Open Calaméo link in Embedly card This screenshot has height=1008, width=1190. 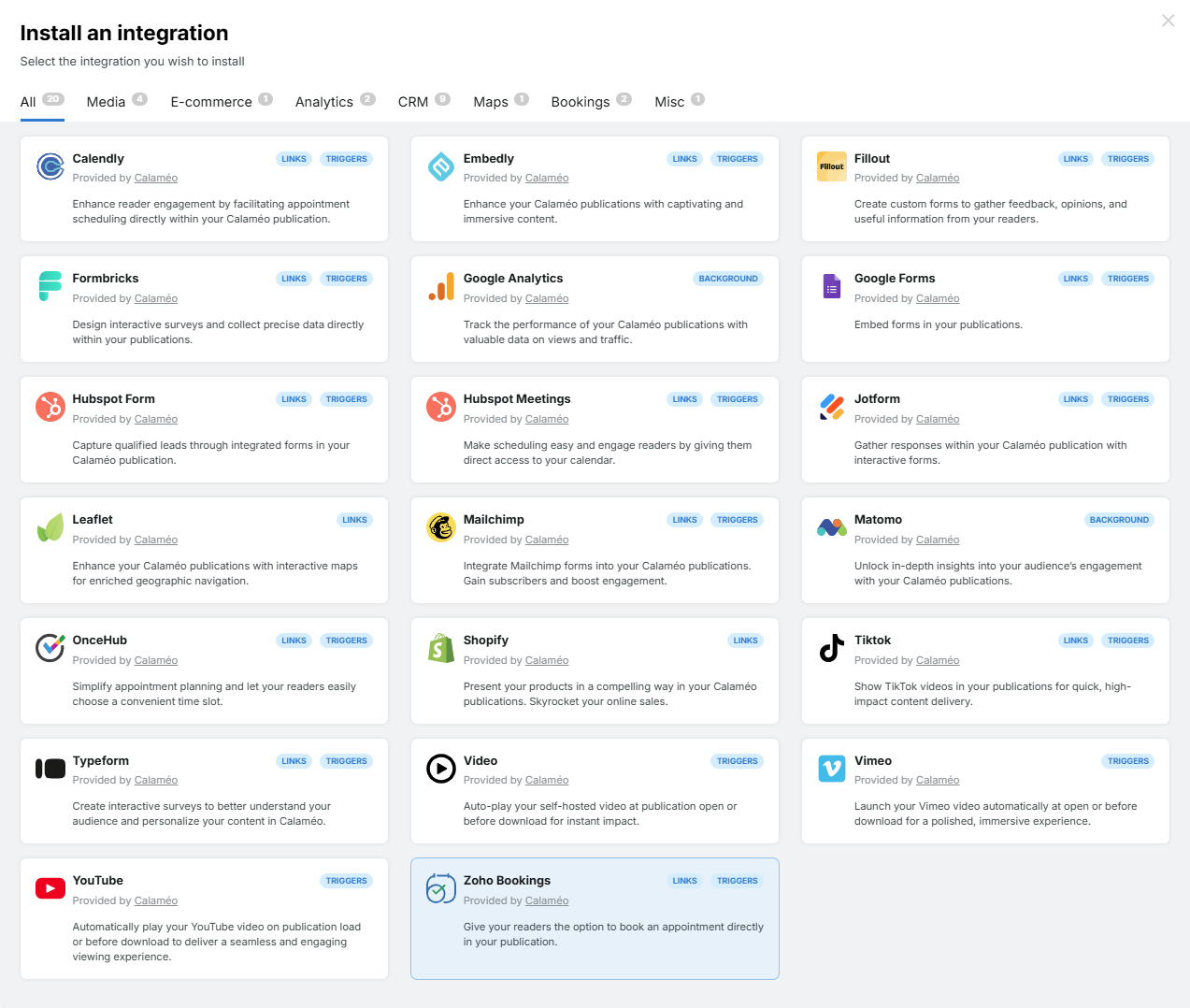(546, 178)
